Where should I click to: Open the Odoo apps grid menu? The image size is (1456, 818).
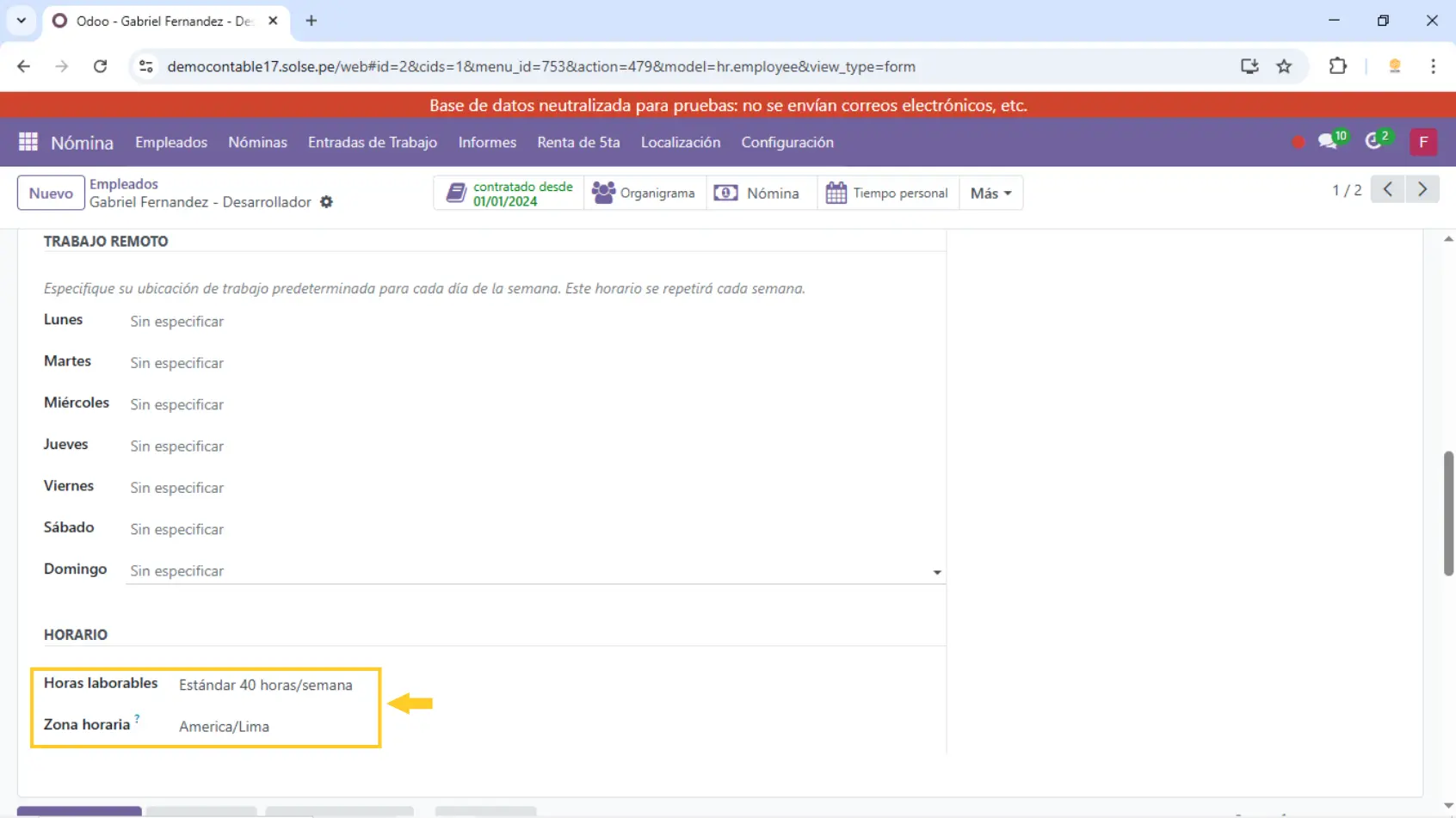pyautogui.click(x=28, y=142)
